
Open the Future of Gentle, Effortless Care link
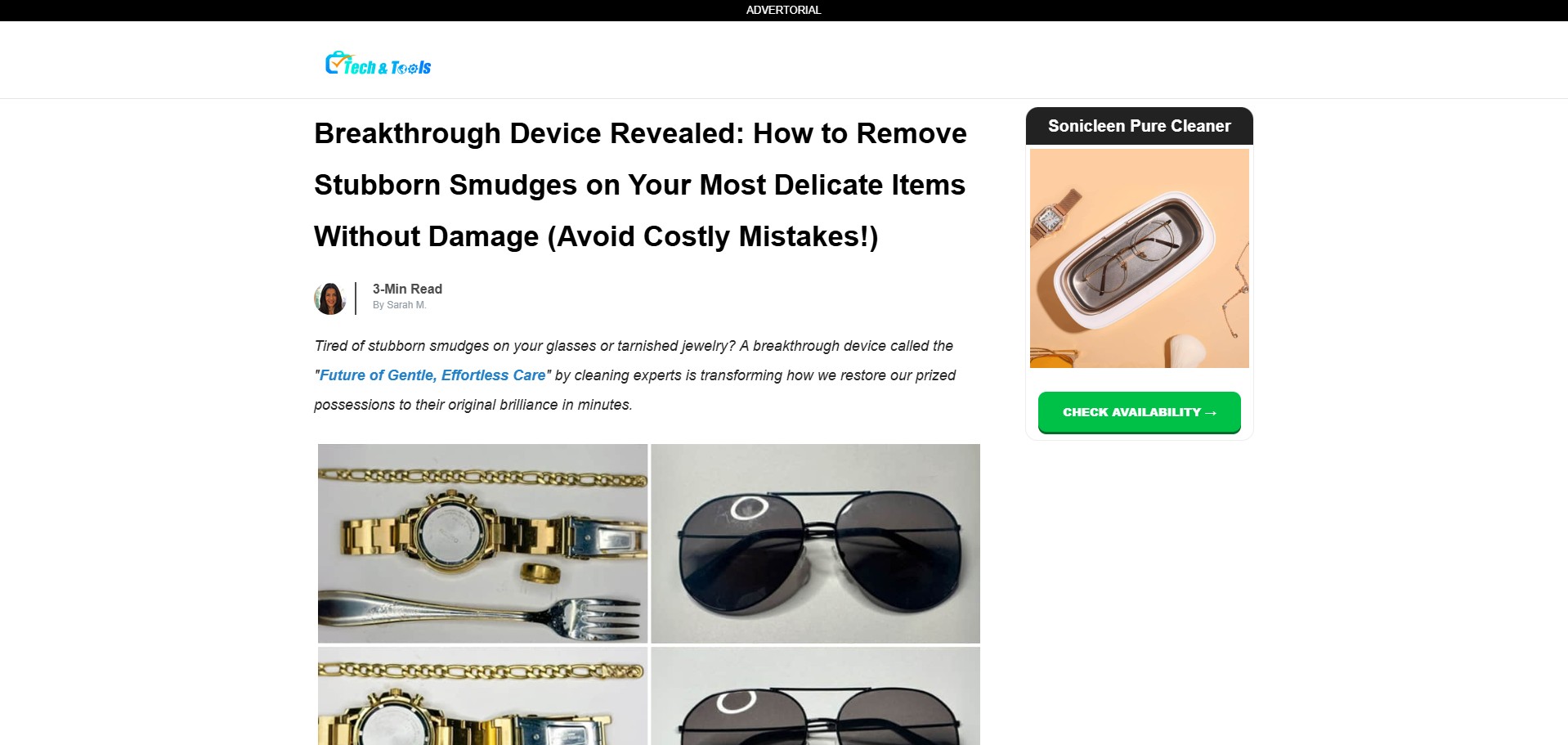click(x=432, y=375)
